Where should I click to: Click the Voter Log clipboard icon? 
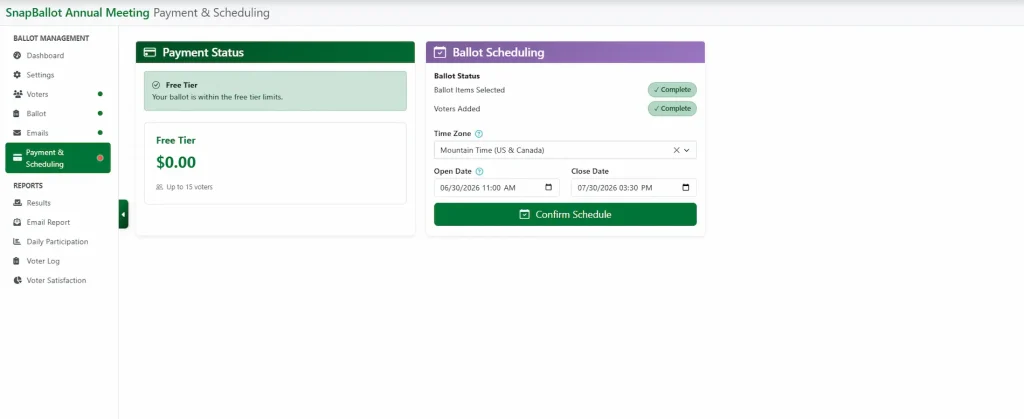point(18,261)
